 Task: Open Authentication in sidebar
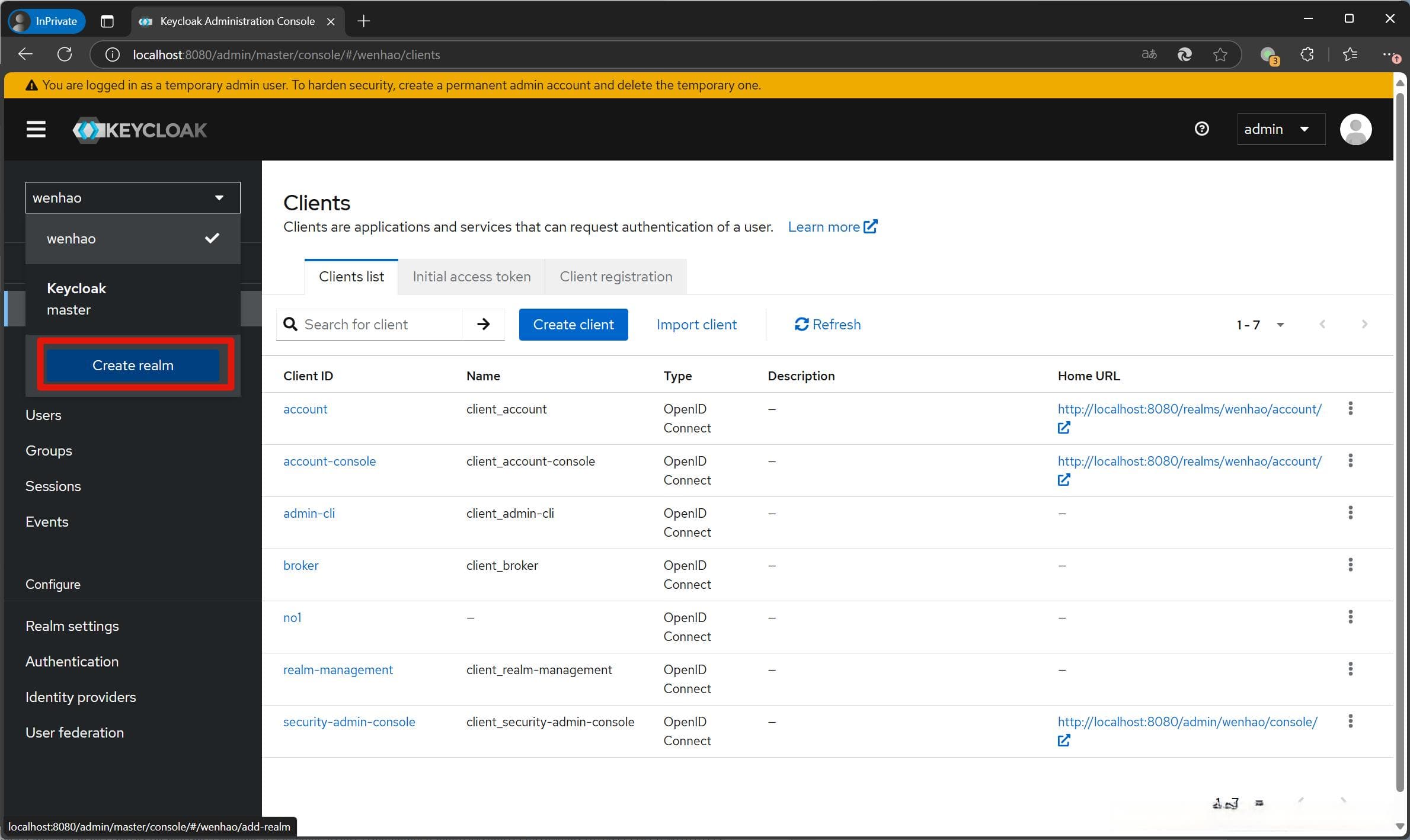pyautogui.click(x=72, y=661)
